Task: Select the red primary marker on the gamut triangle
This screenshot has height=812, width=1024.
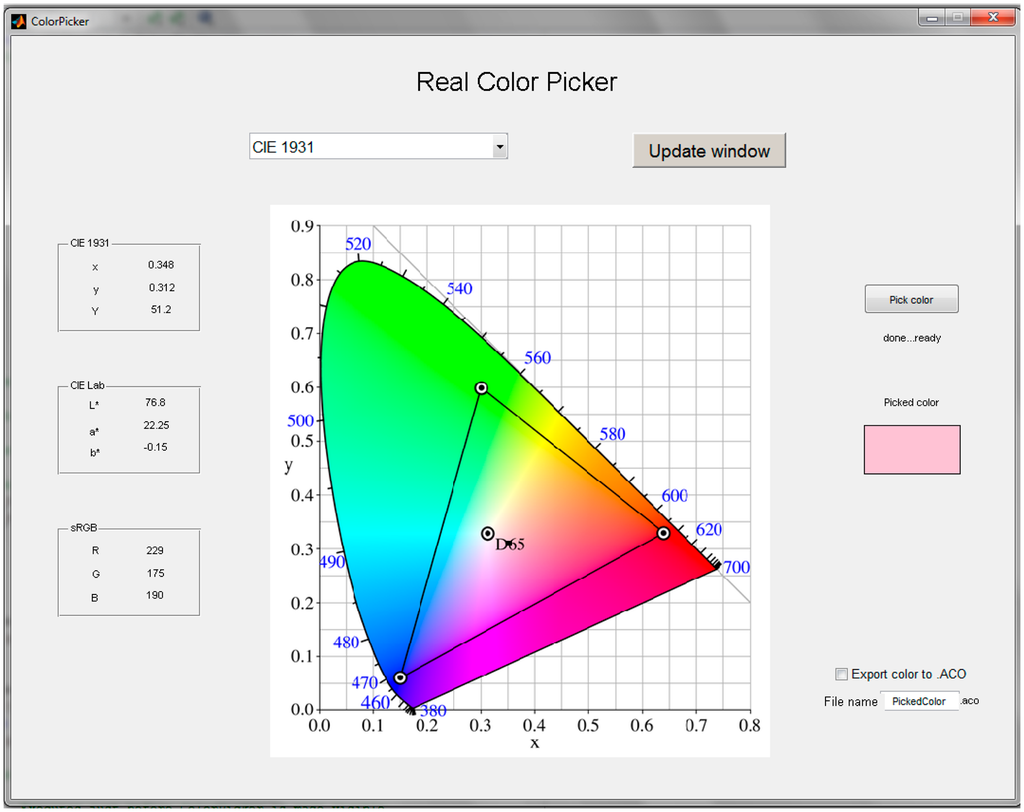Action: tap(663, 533)
